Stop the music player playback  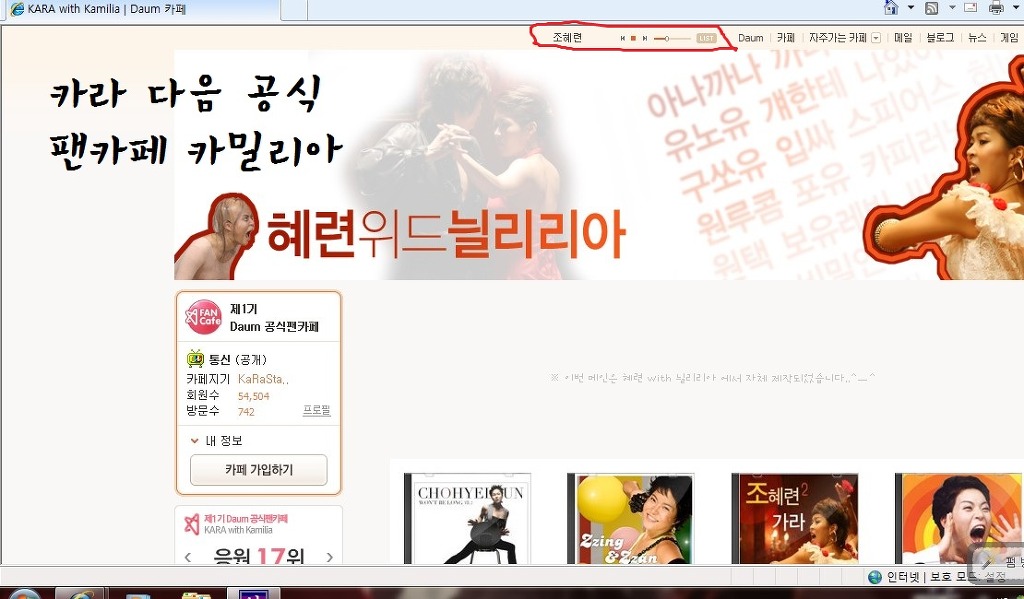(633, 39)
